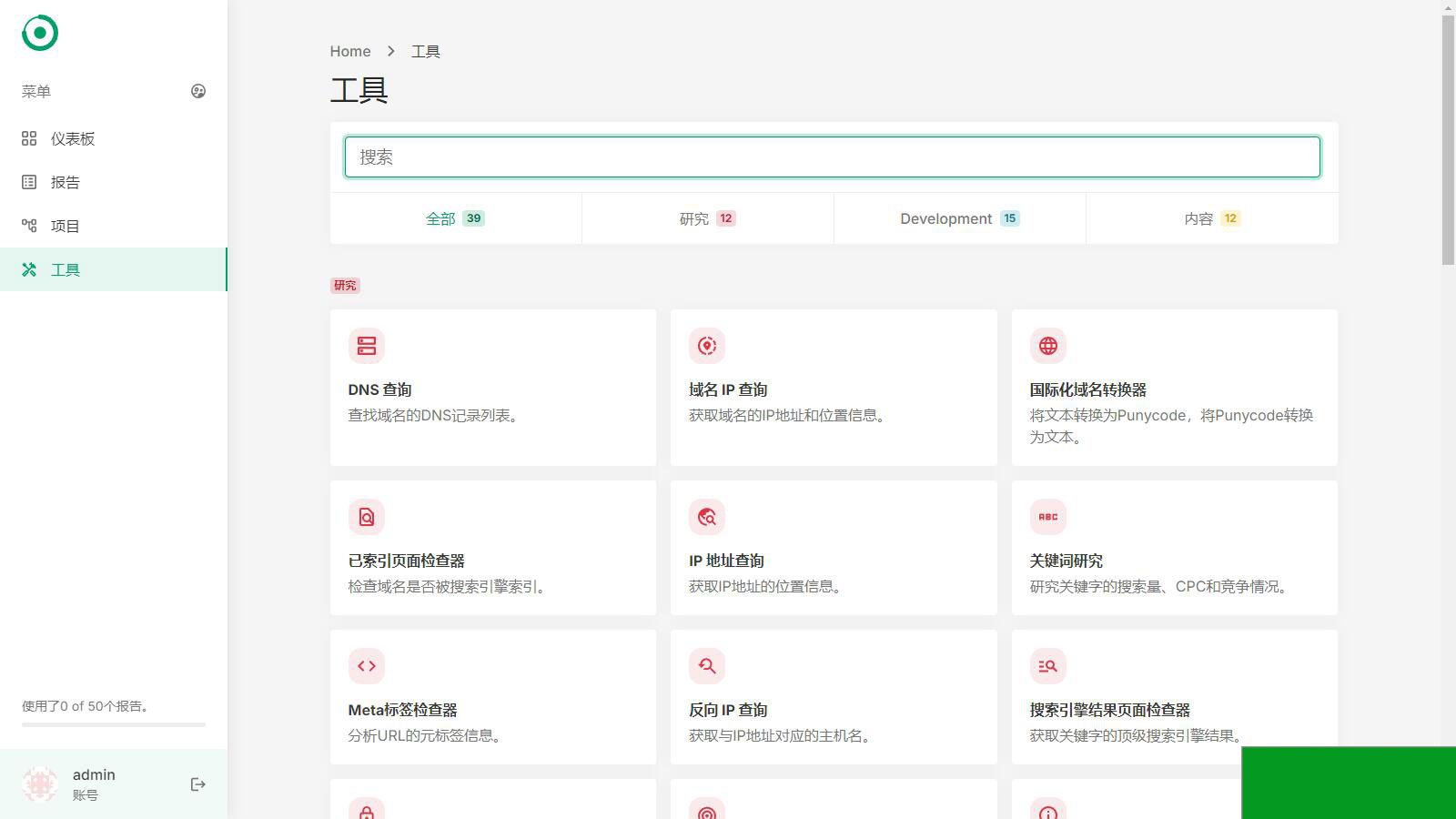Select 工具 in the sidebar menu
1456x819 pixels.
click(x=114, y=269)
